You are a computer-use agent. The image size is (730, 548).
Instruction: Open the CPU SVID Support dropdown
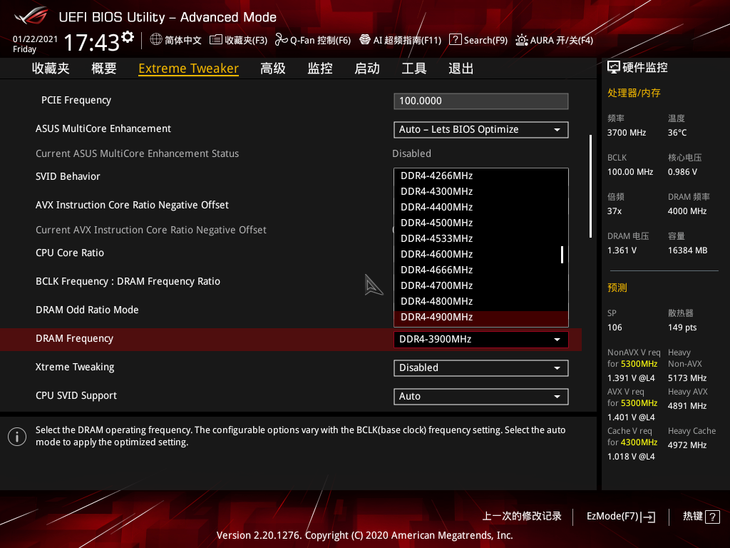coord(480,397)
